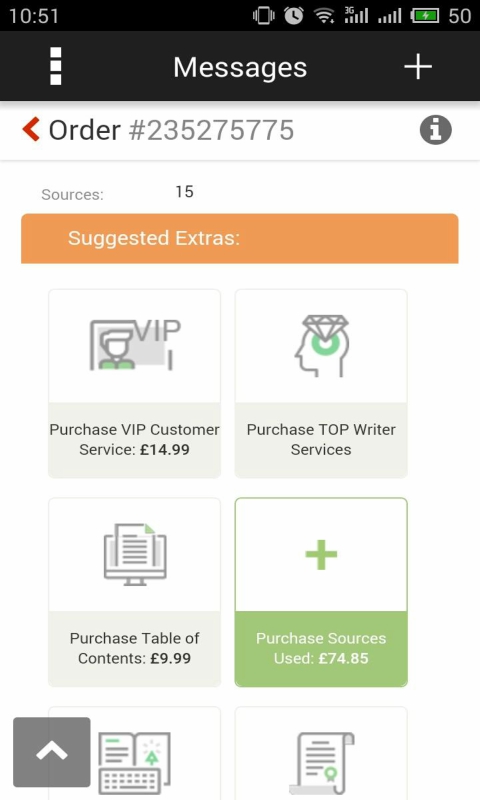Open order info icon
Image resolution: width=480 pixels, height=800 pixels.
pos(436,130)
